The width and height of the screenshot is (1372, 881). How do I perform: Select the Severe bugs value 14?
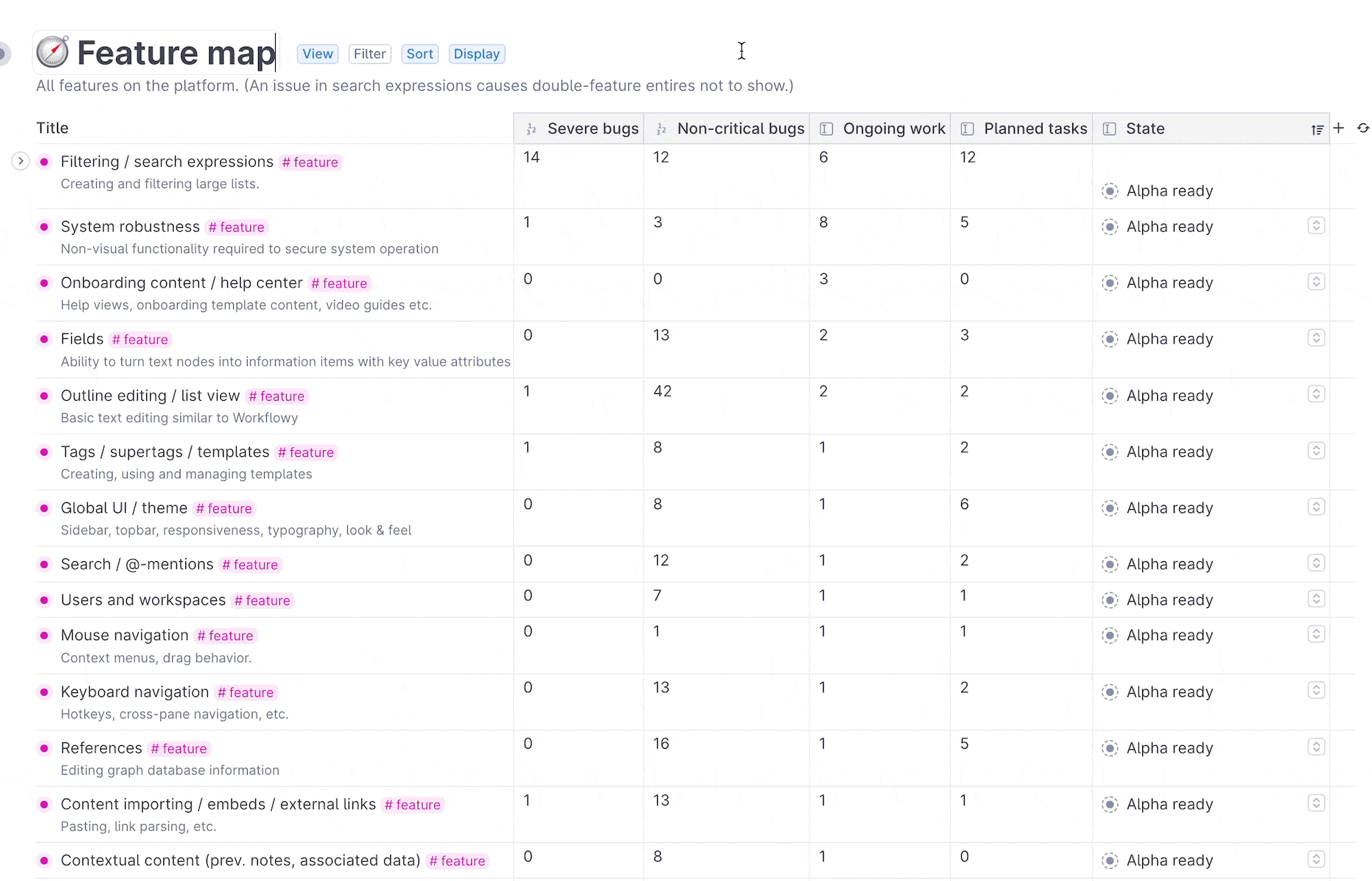(x=532, y=157)
